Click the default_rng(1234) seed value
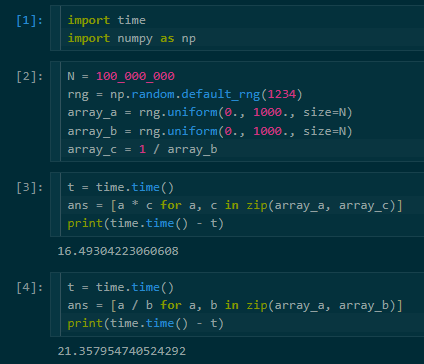This screenshot has height=364, width=424. [282, 94]
